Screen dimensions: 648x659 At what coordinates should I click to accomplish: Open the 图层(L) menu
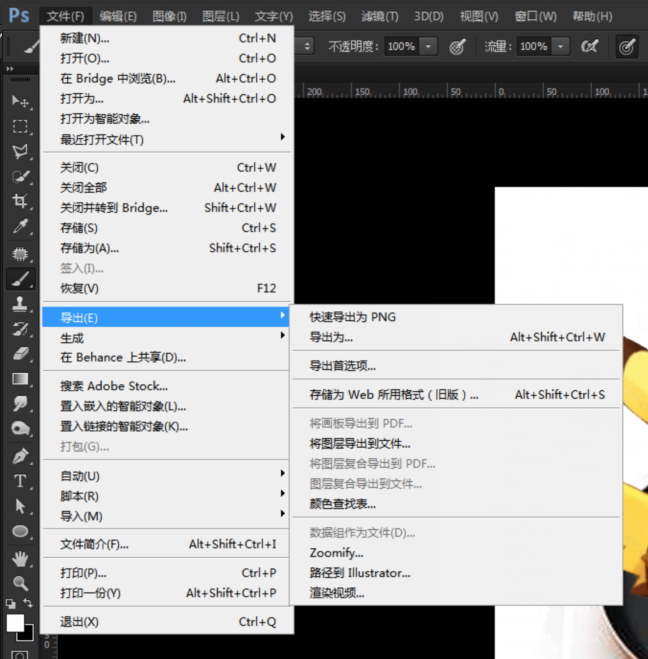[221, 16]
